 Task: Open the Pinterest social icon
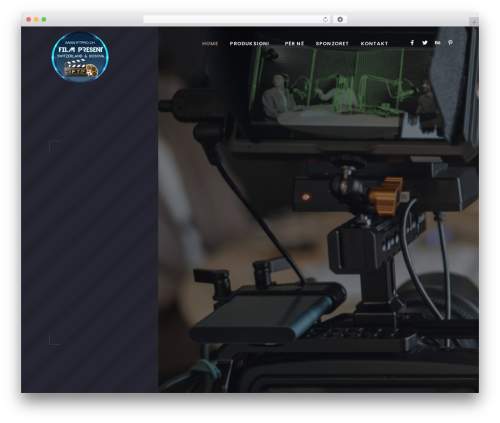(x=450, y=43)
